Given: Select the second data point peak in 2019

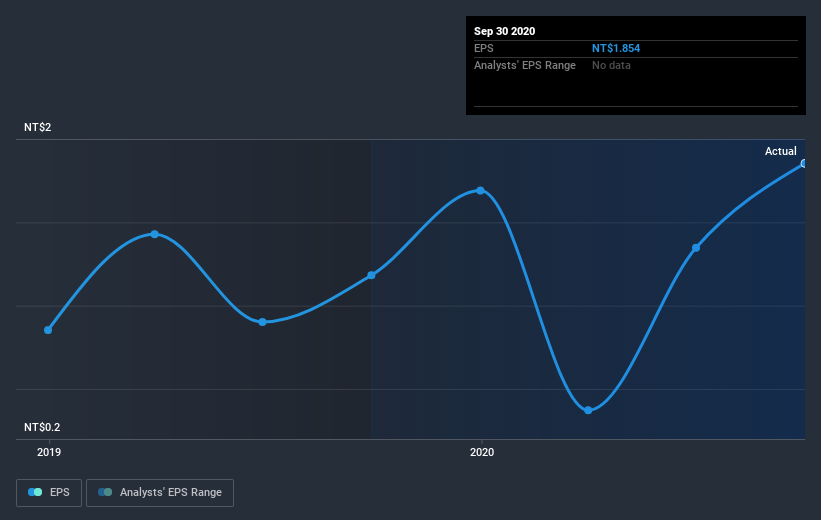Looking at the screenshot, I should (x=154, y=234).
